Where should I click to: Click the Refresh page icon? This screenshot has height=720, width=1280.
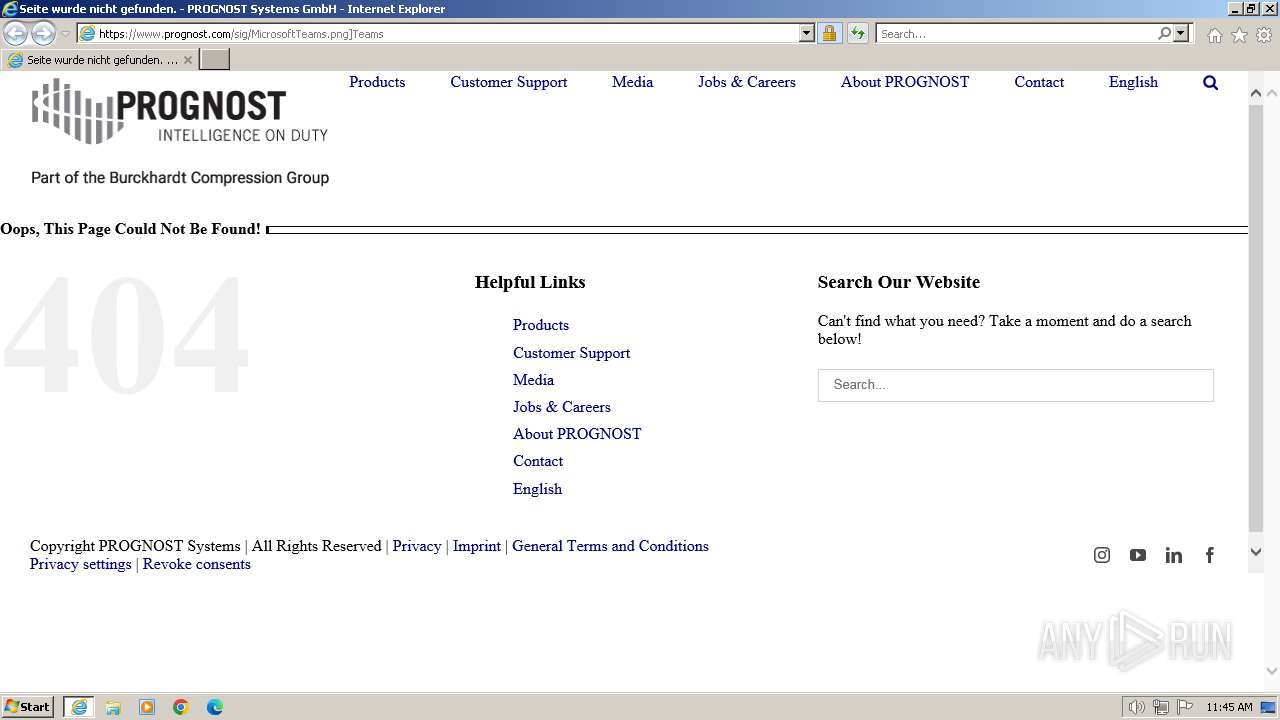858,34
